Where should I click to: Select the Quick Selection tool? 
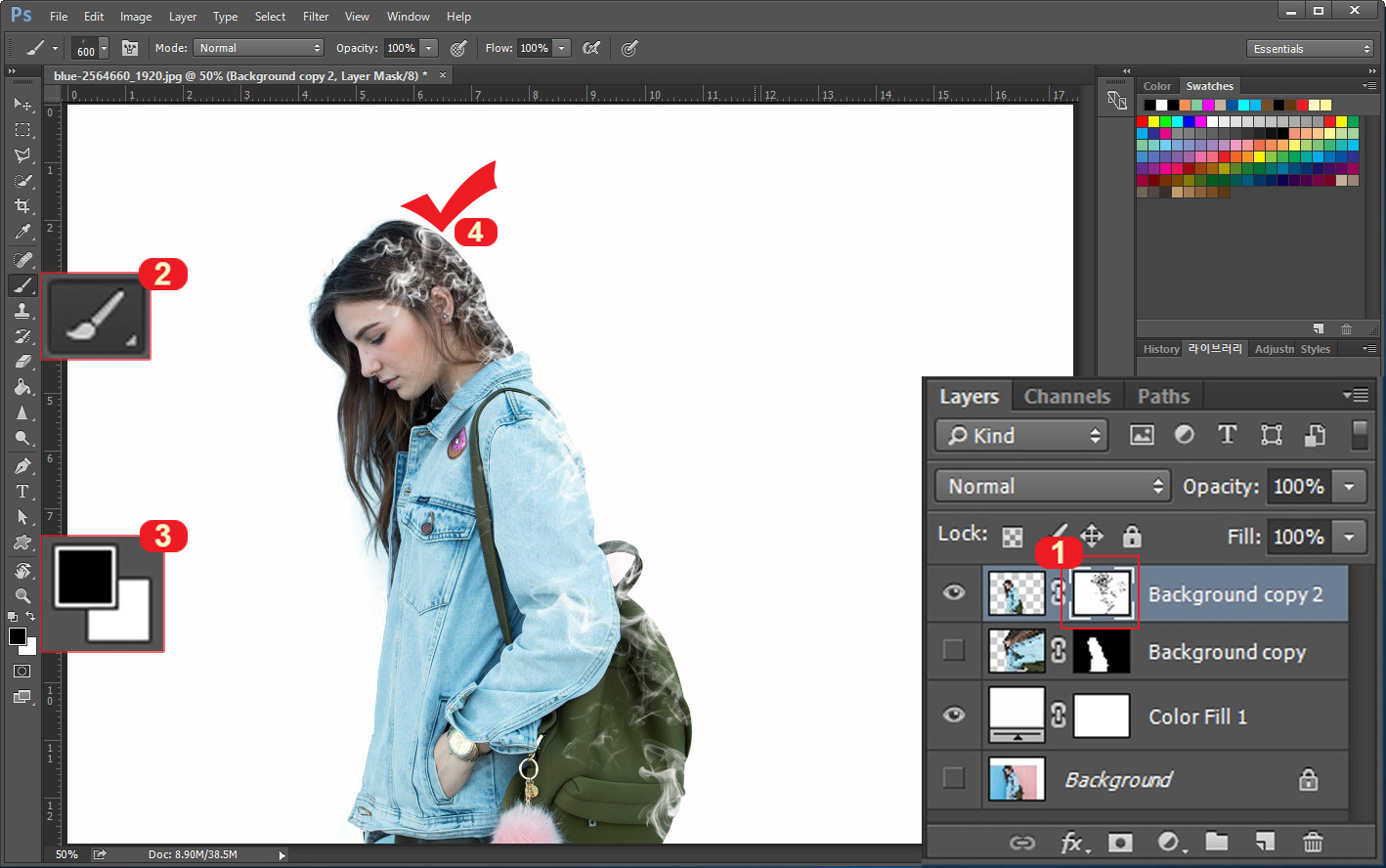tap(22, 181)
